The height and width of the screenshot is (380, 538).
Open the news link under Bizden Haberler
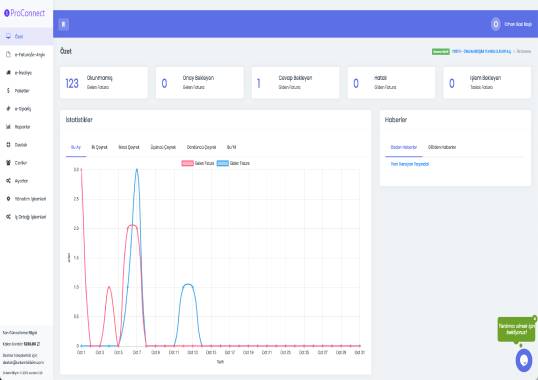(410, 164)
